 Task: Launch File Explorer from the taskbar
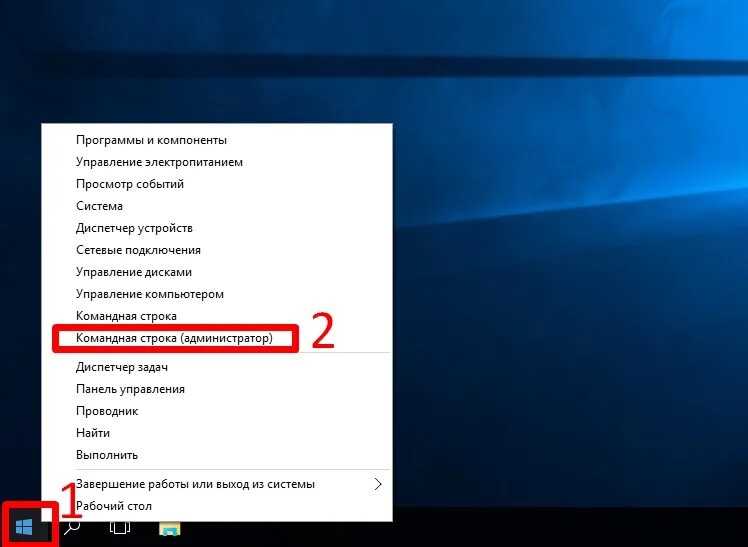click(170, 528)
